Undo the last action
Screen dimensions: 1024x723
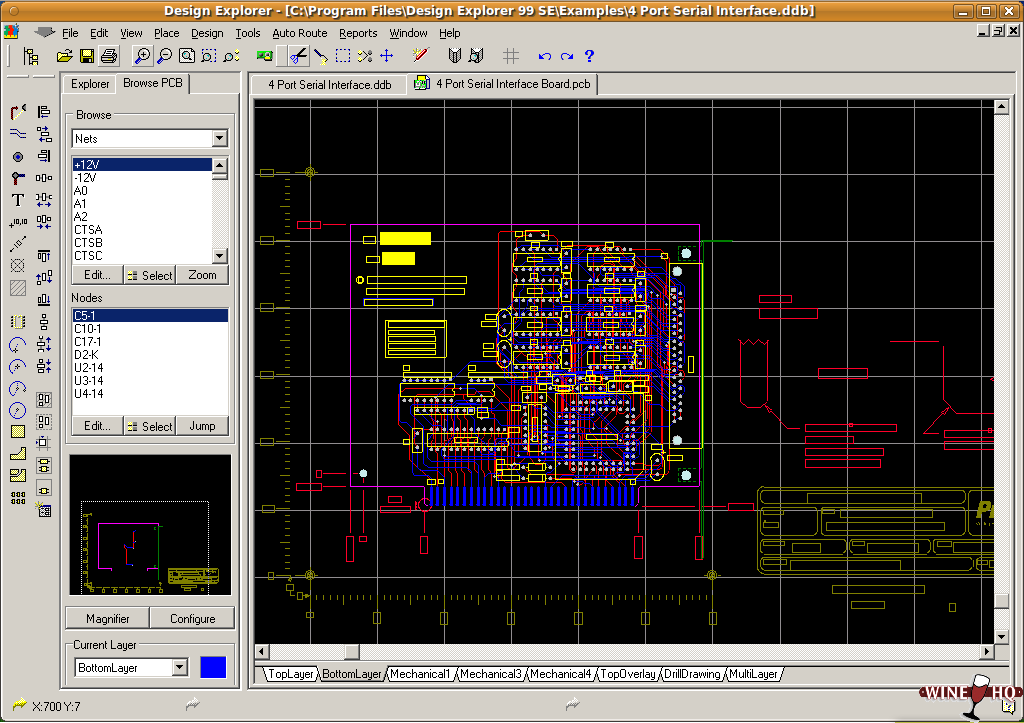[x=543, y=56]
